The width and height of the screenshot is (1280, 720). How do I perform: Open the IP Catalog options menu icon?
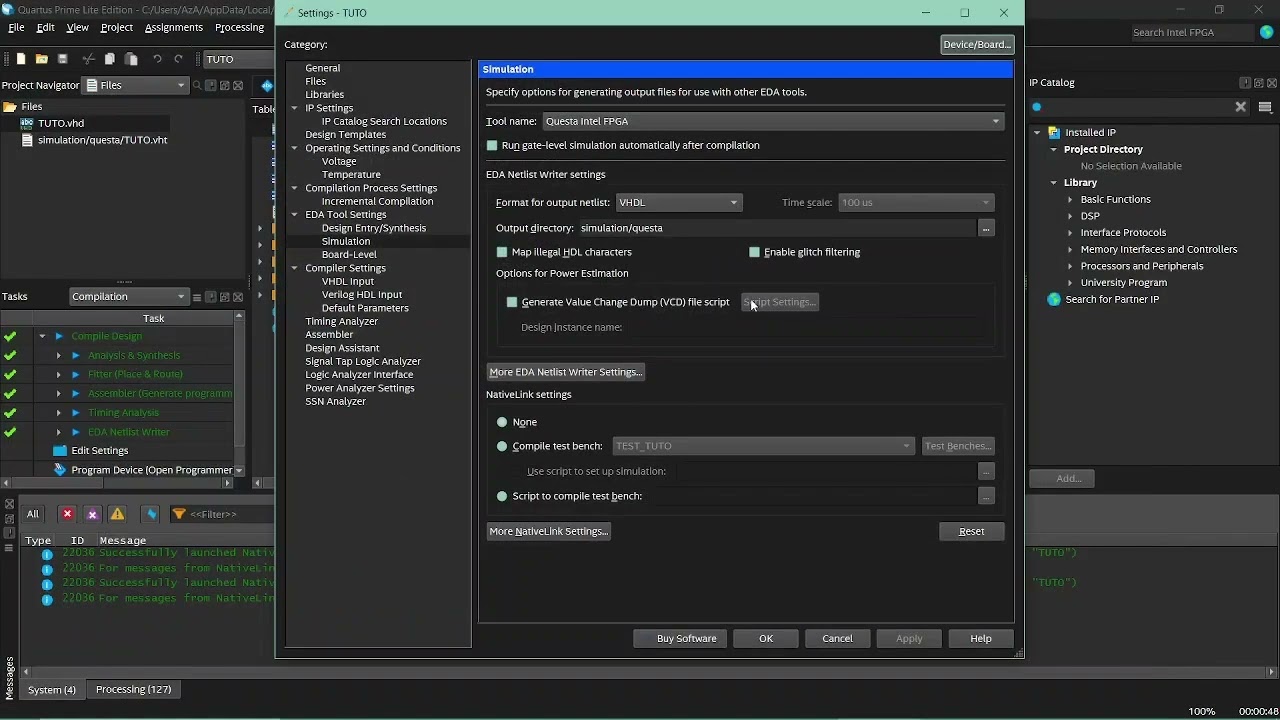pos(1265,107)
